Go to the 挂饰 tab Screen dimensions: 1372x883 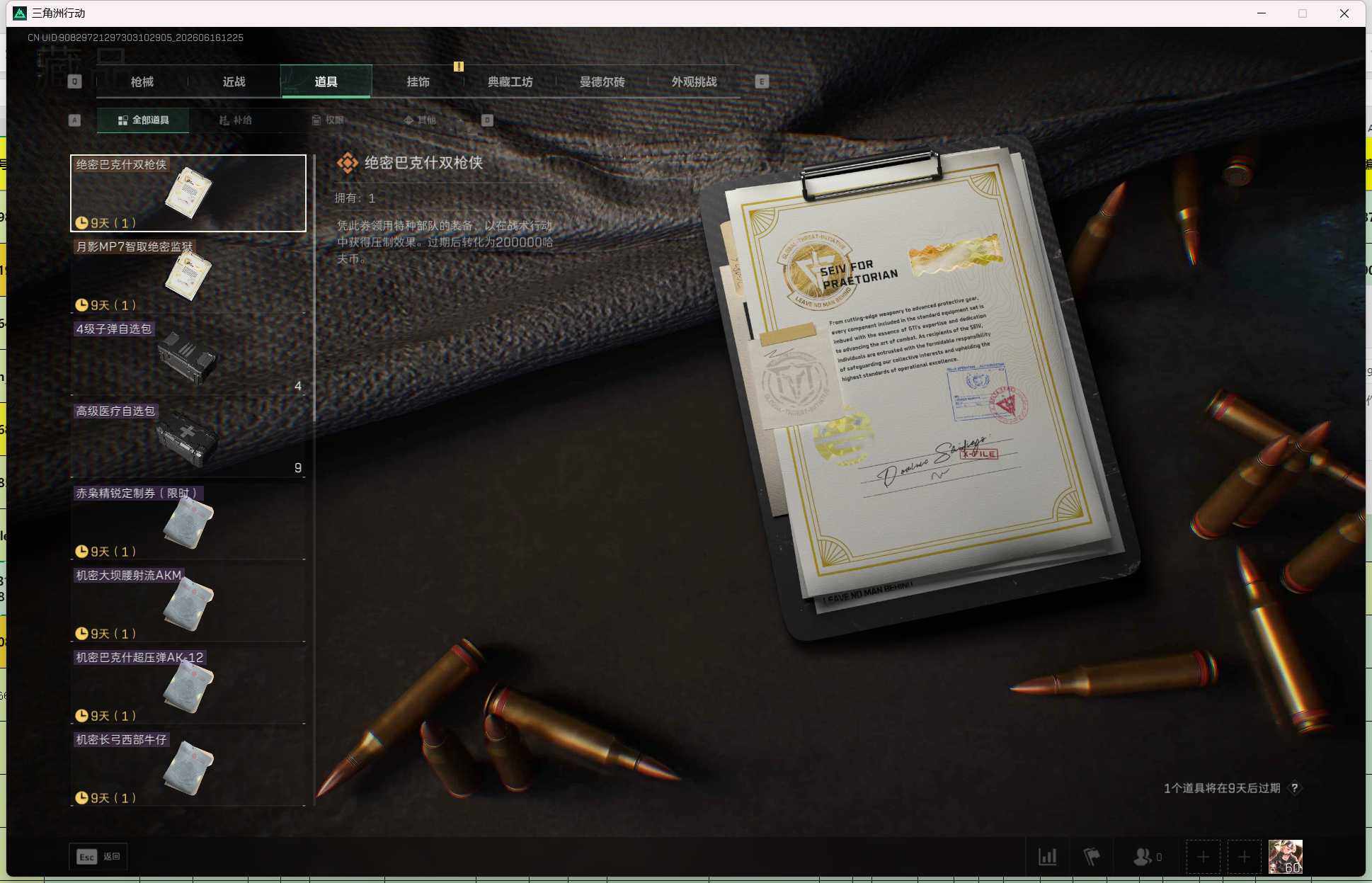tap(418, 81)
